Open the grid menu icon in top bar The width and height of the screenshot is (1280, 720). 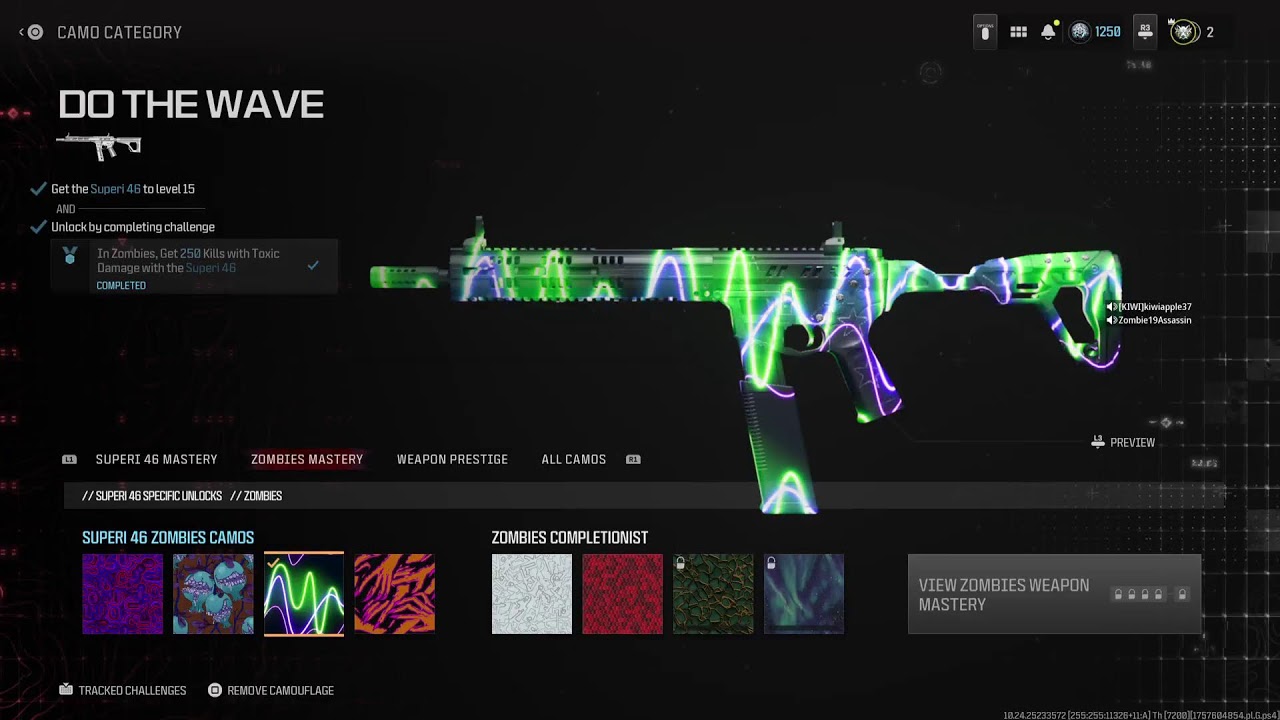click(1018, 32)
